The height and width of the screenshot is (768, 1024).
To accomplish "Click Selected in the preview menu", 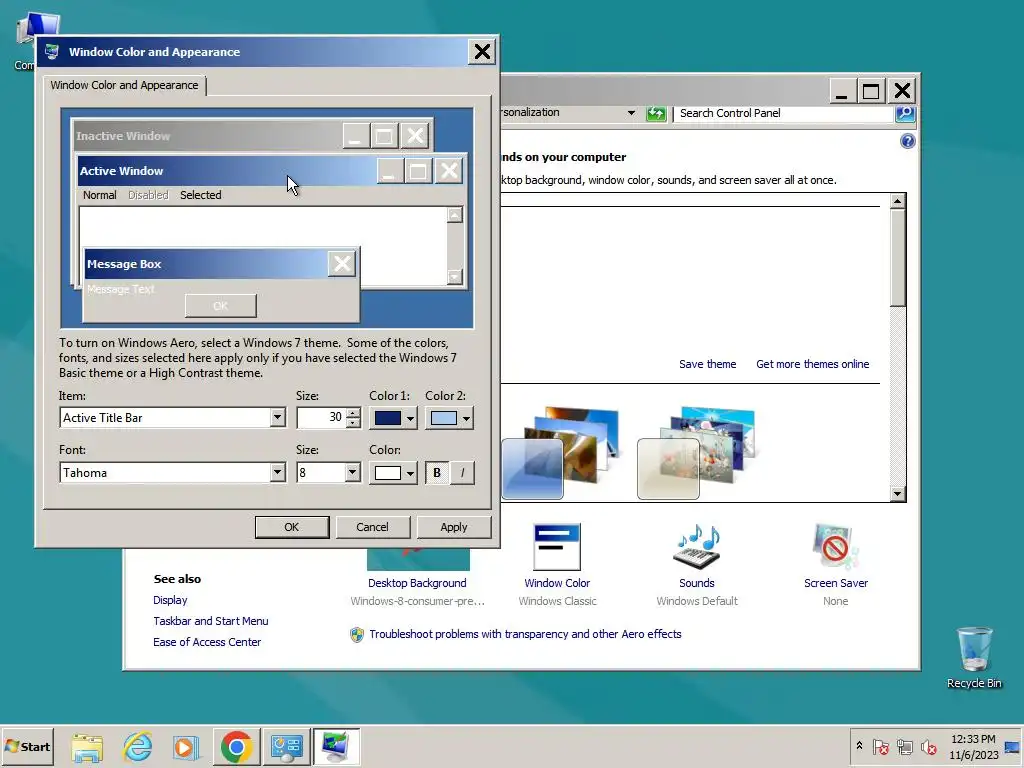I will tap(200, 195).
